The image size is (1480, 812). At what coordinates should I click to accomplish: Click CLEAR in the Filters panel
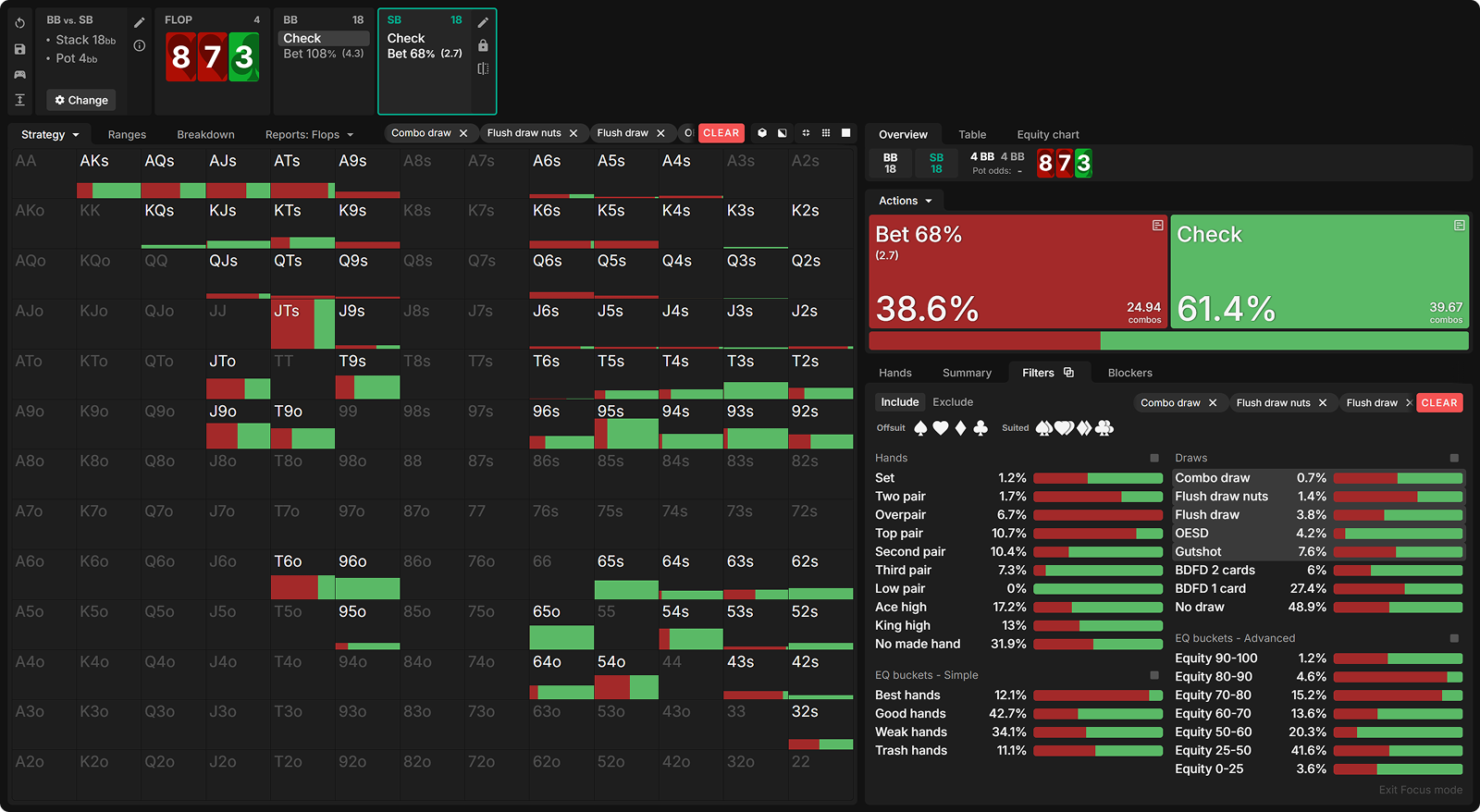1439,402
